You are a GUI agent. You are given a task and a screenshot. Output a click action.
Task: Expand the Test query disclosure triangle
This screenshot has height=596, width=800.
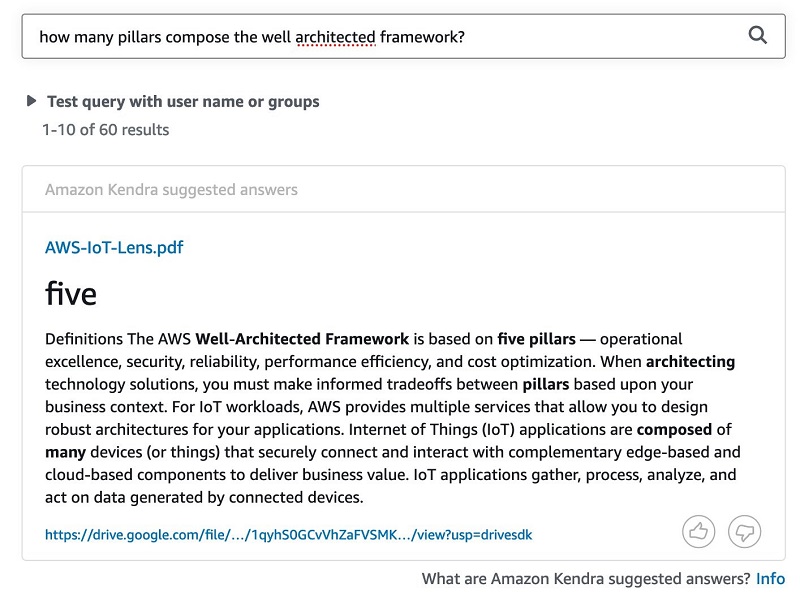click(31, 101)
